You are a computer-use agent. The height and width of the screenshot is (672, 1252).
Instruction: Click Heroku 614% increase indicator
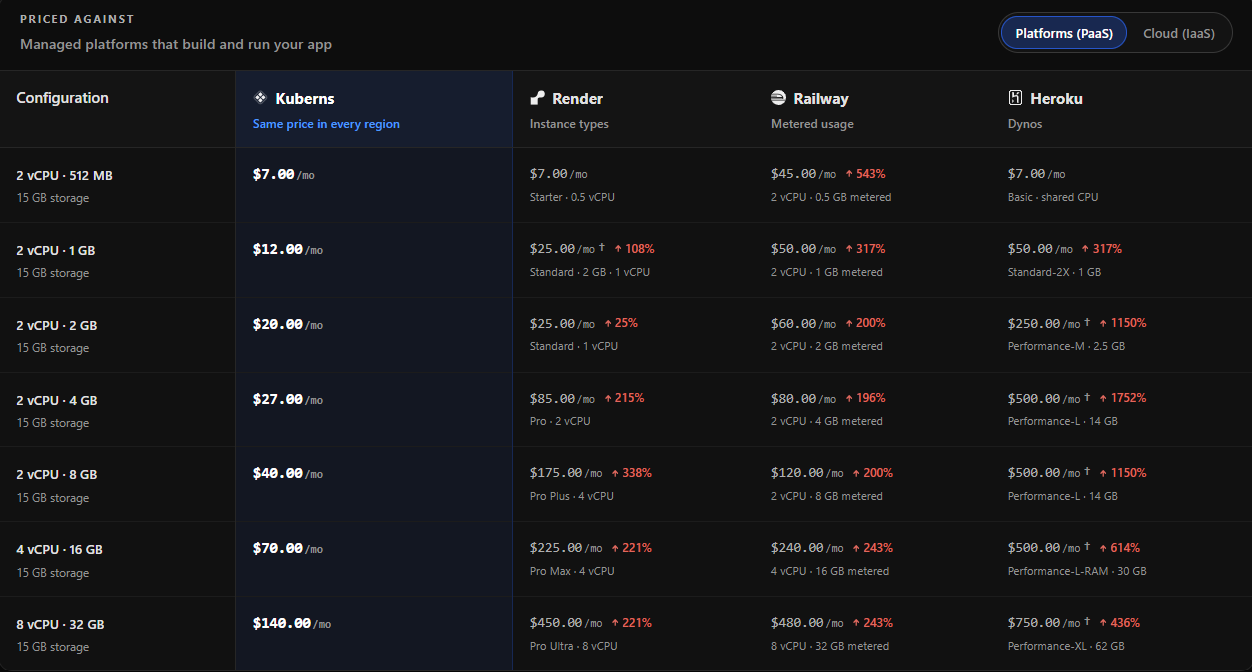point(1119,548)
